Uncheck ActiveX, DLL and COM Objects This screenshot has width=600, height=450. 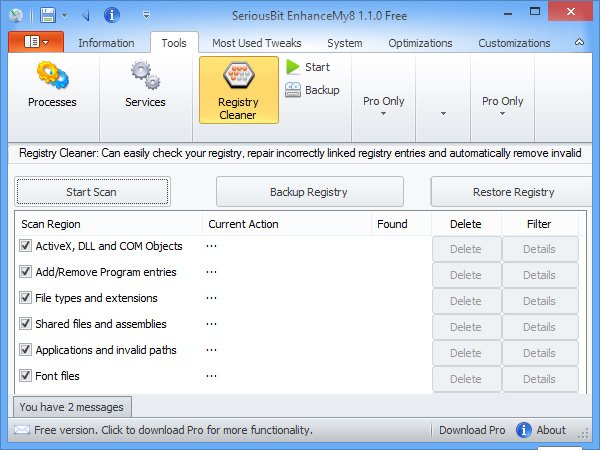(x=26, y=246)
